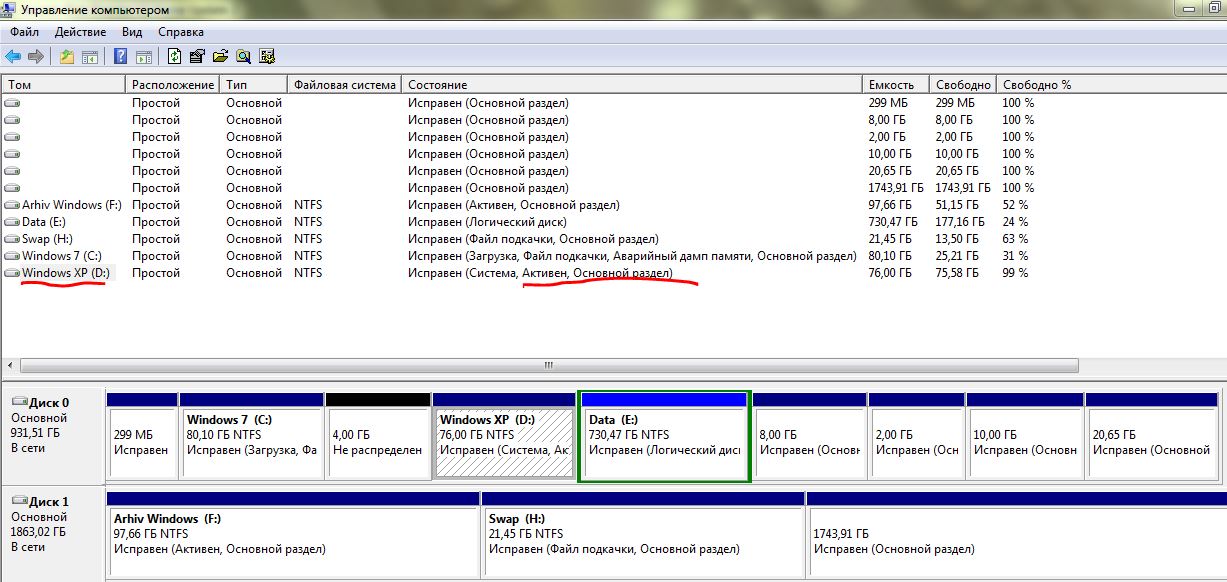Click the magnifier search toolbar icon
Image resolution: width=1227 pixels, height=582 pixels.
(x=243, y=56)
